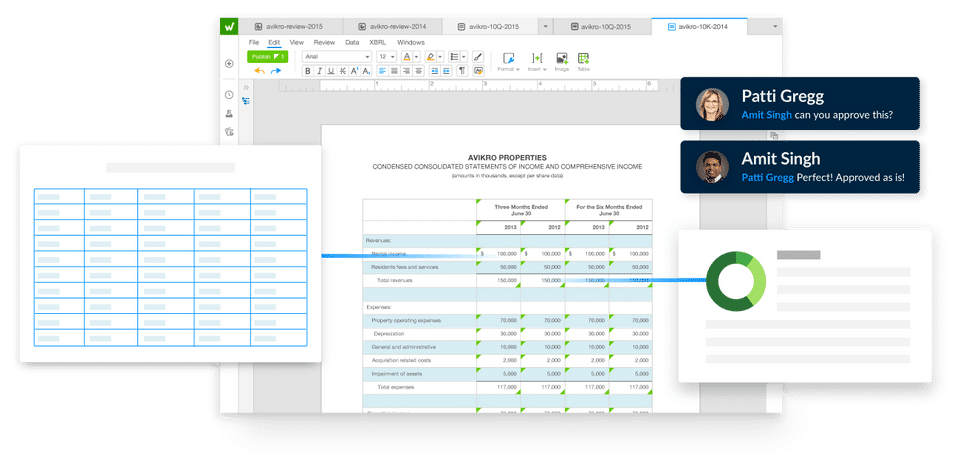Image resolution: width=960 pixels, height=455 pixels.
Task: Expand the left panel with double chevron
Action: point(246,88)
